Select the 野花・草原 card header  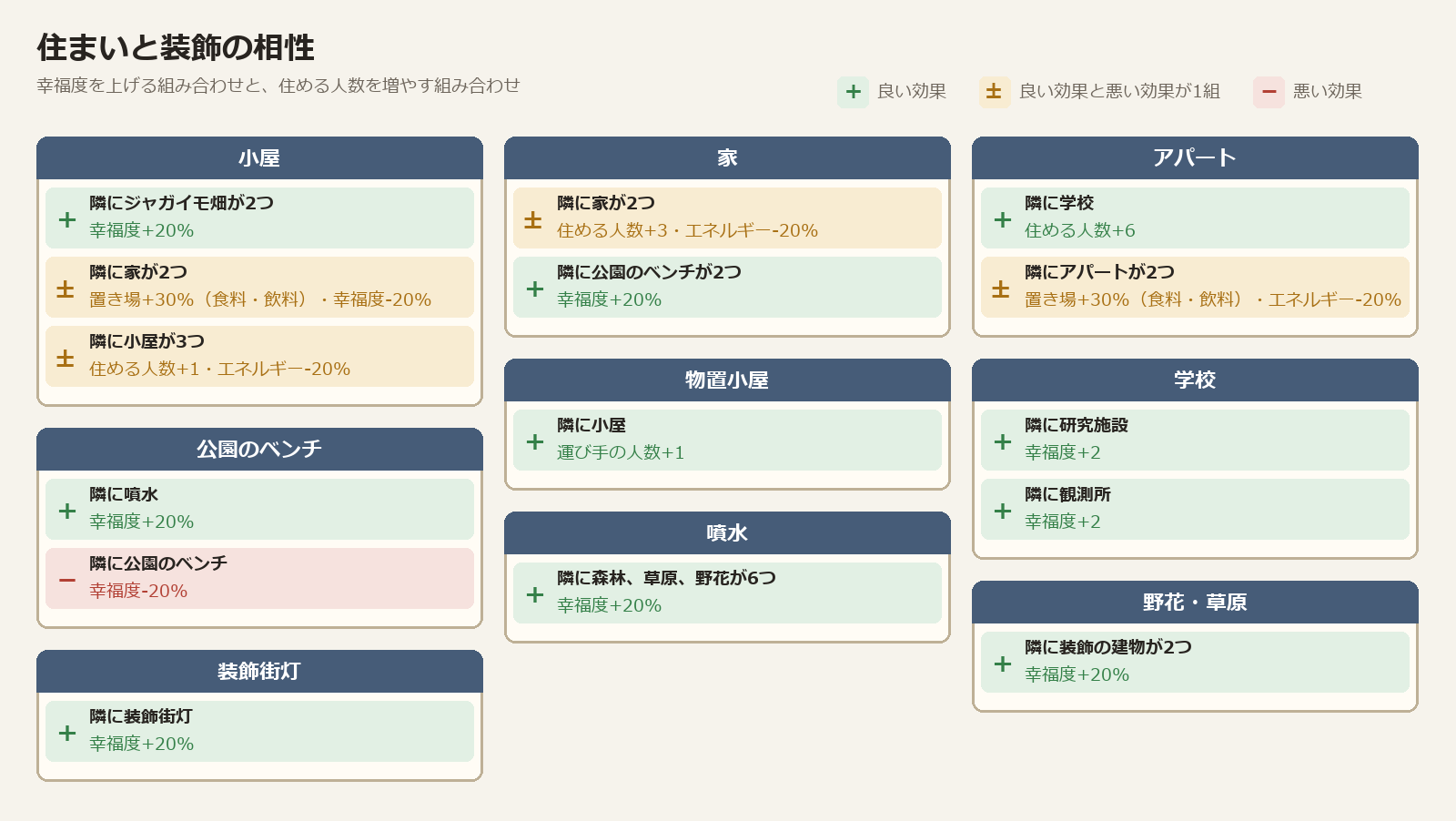point(1195,603)
